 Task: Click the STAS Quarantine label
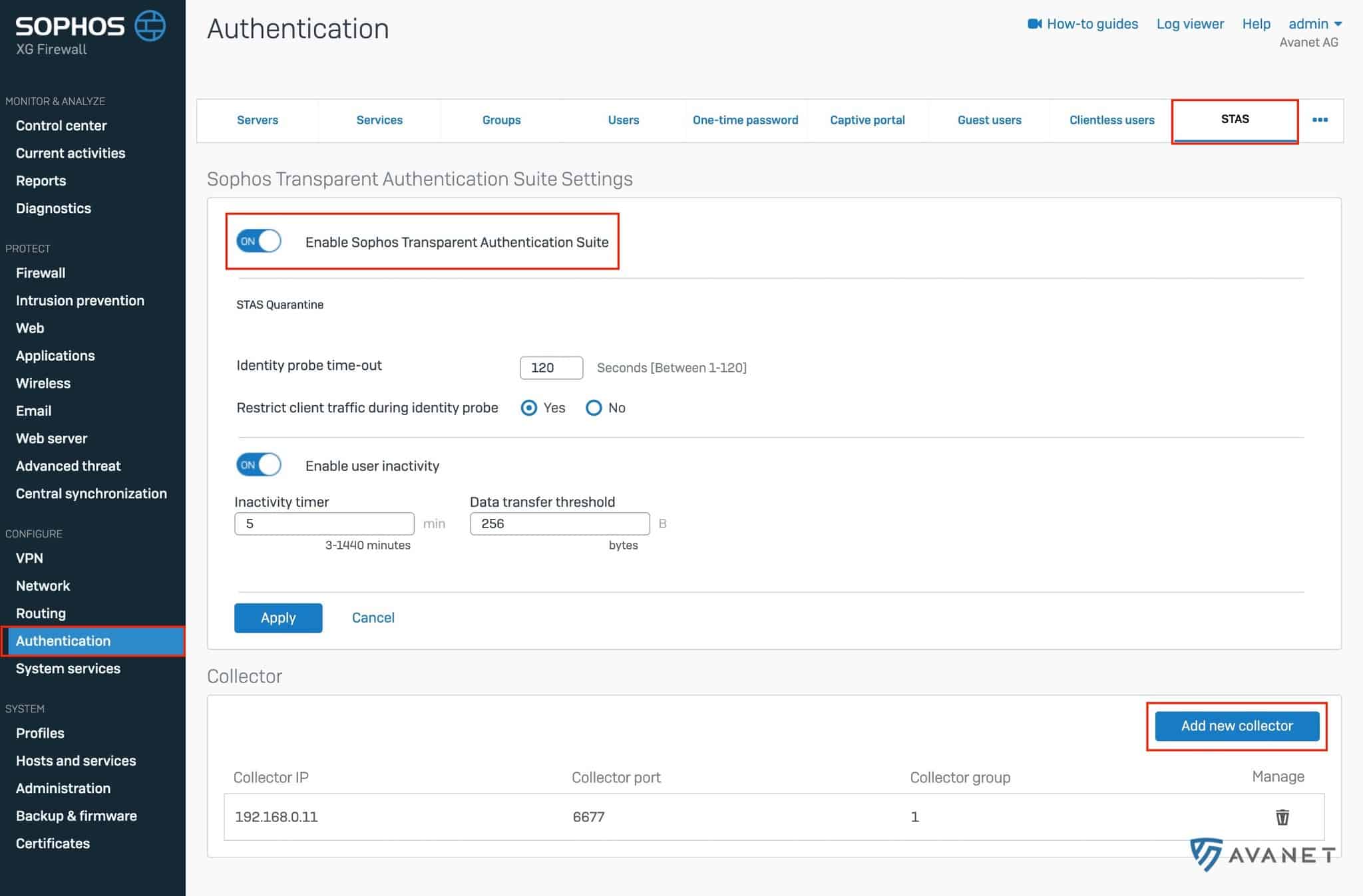click(x=280, y=305)
